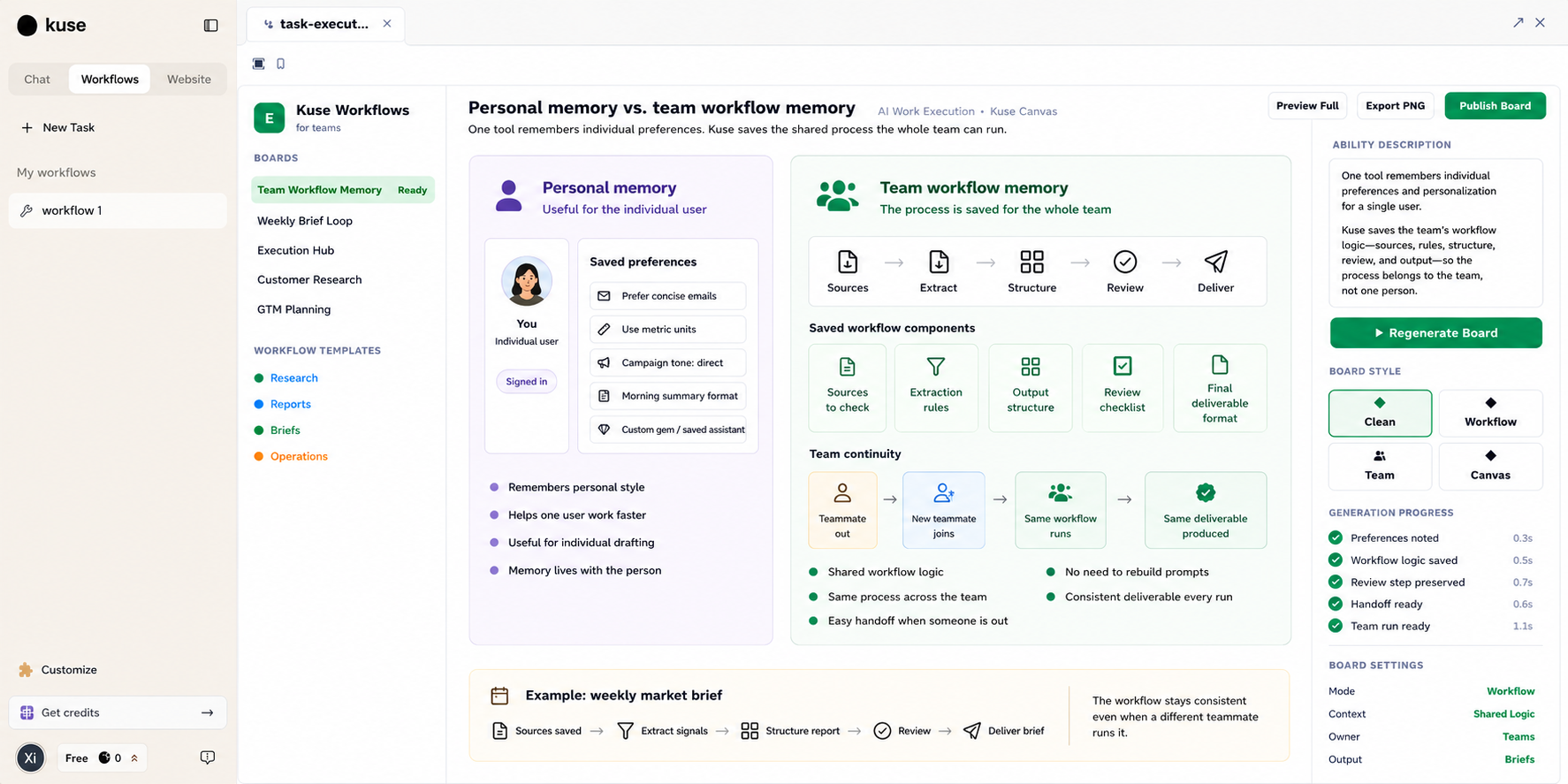This screenshot has width=1568, height=784.
Task: Click the calendar icon by weekly market brief
Action: pyautogui.click(x=499, y=696)
